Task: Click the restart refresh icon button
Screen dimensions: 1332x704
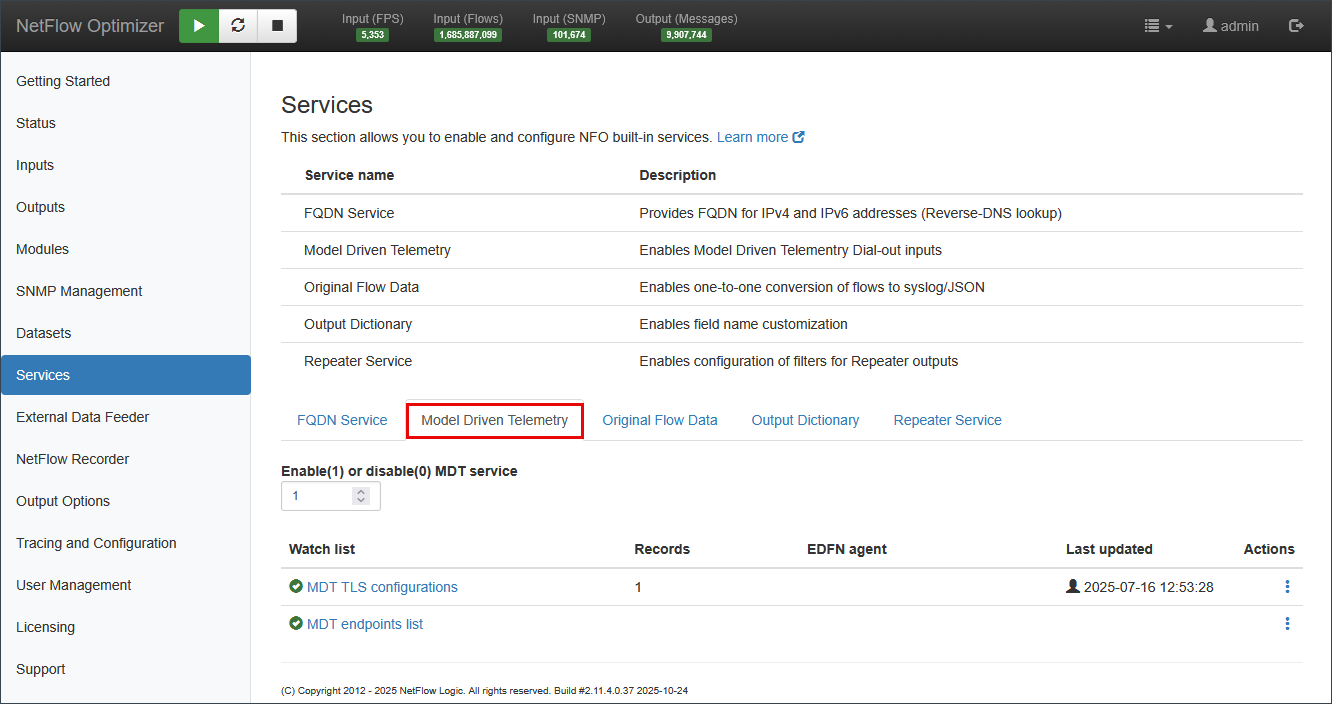Action: (238, 26)
